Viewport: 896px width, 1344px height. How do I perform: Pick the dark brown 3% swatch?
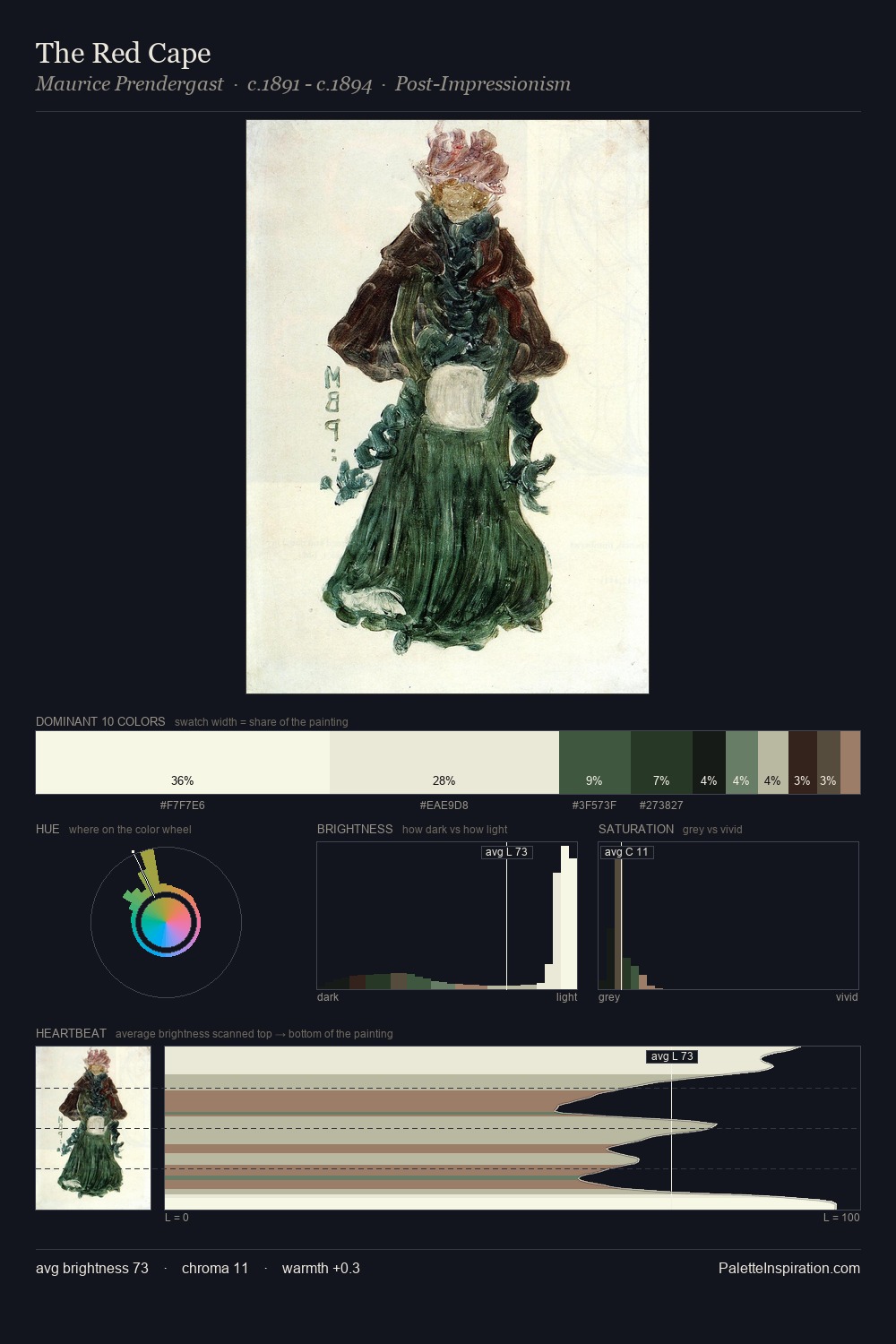803,762
